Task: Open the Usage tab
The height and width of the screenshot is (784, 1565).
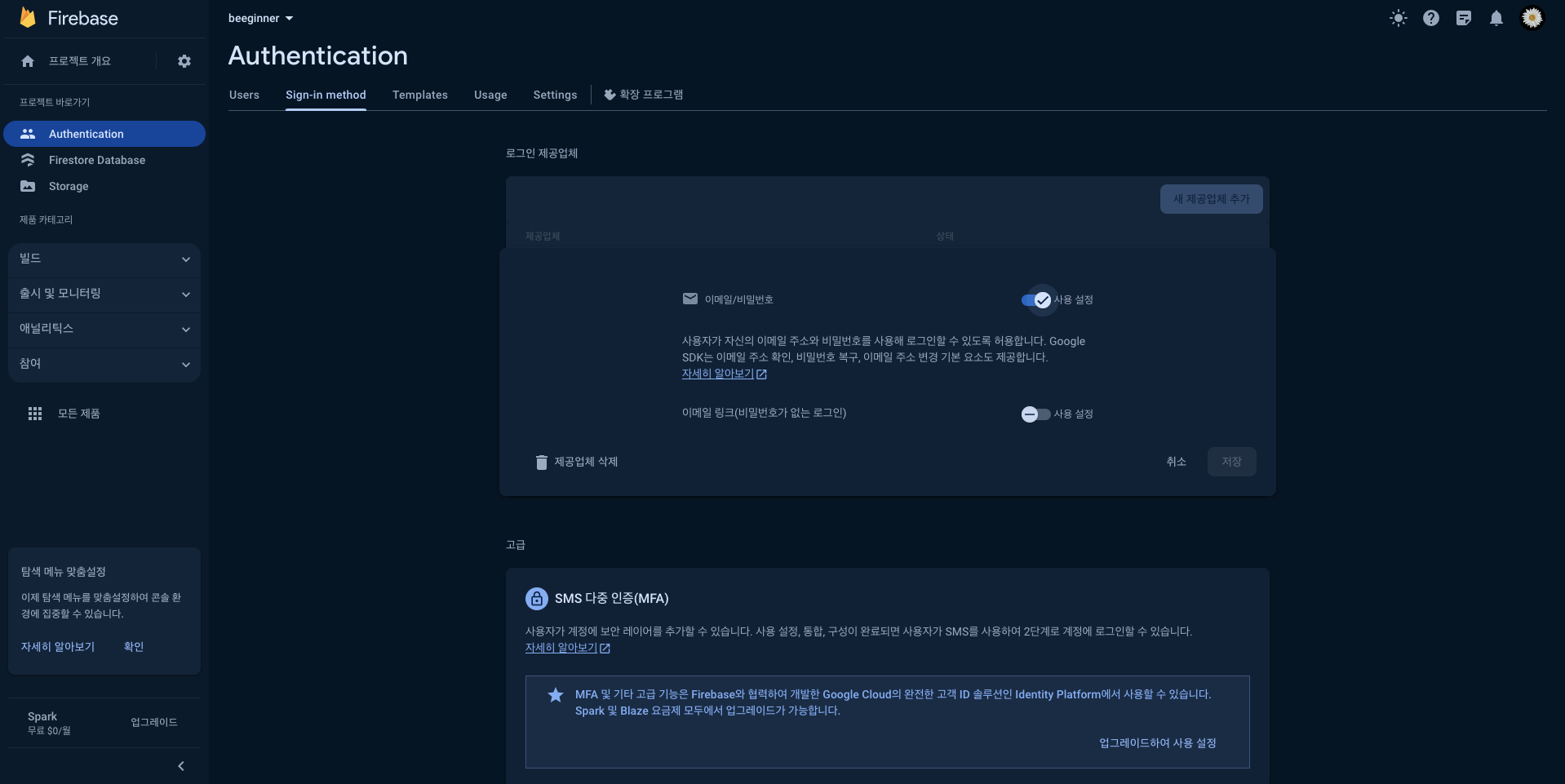Action: pos(490,95)
